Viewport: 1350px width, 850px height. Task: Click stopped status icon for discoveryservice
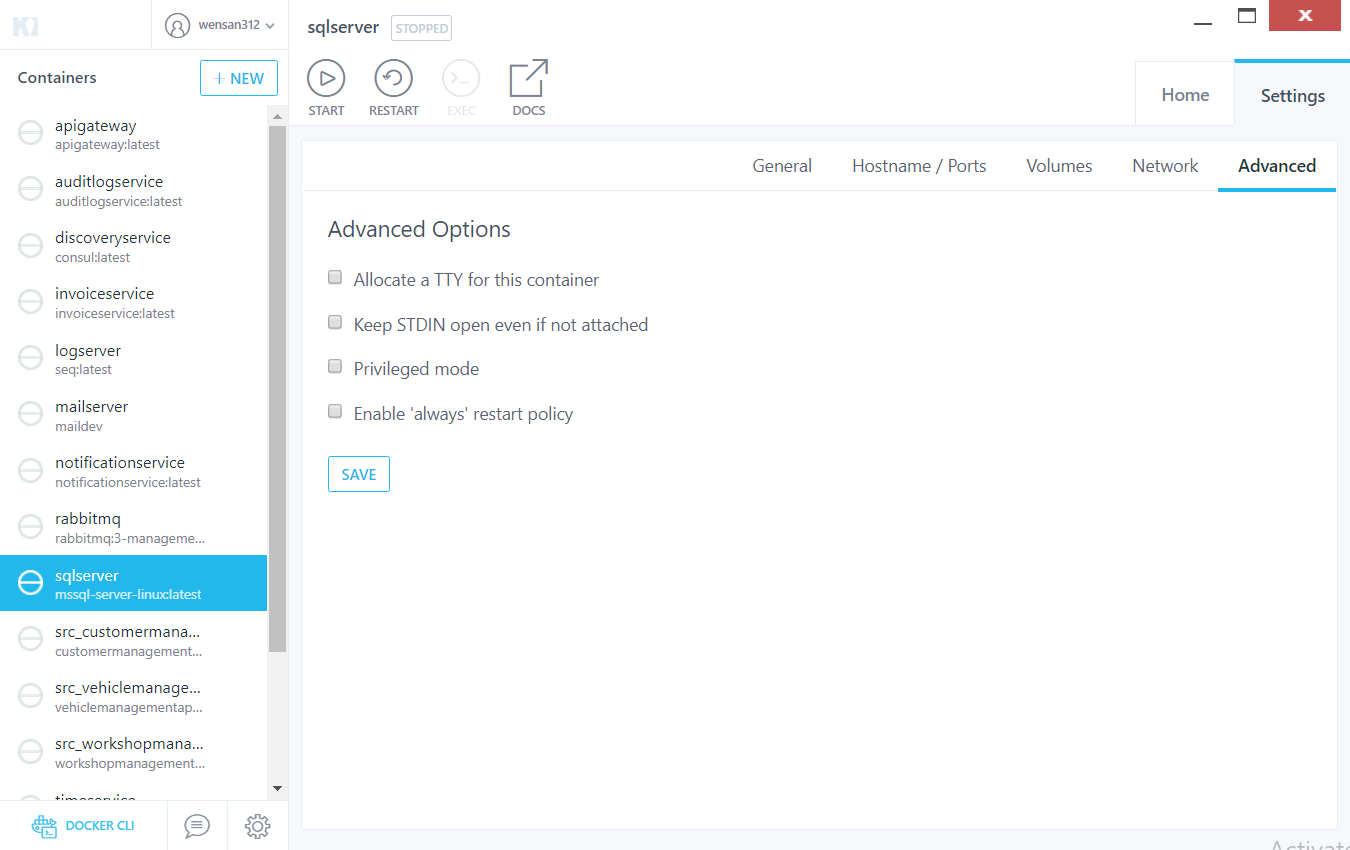pos(31,244)
